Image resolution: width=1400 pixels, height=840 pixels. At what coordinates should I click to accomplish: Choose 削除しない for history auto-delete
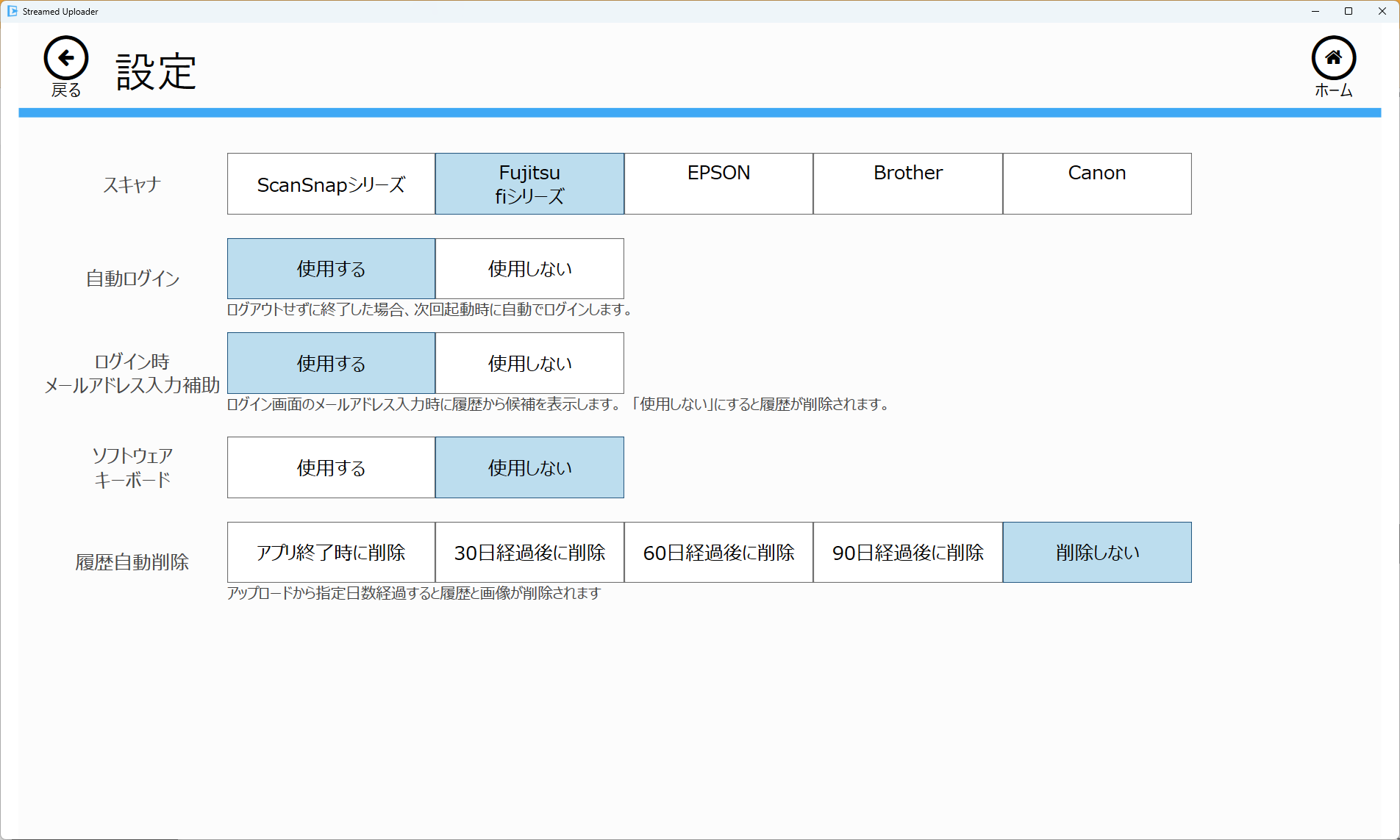[1096, 553]
